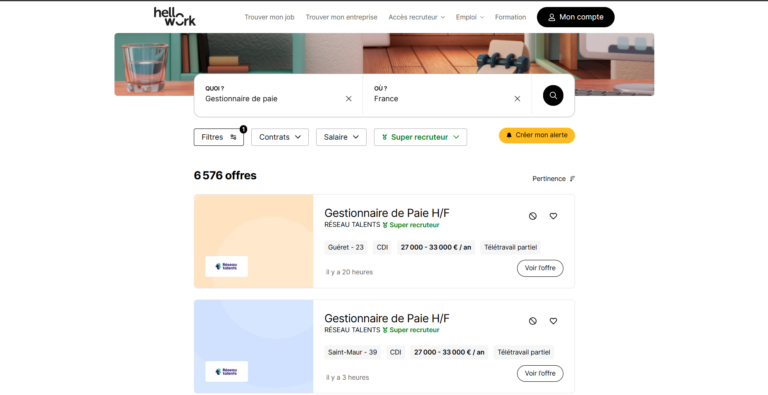Open Mon compte
This screenshot has height=395, width=768.
pos(576,17)
